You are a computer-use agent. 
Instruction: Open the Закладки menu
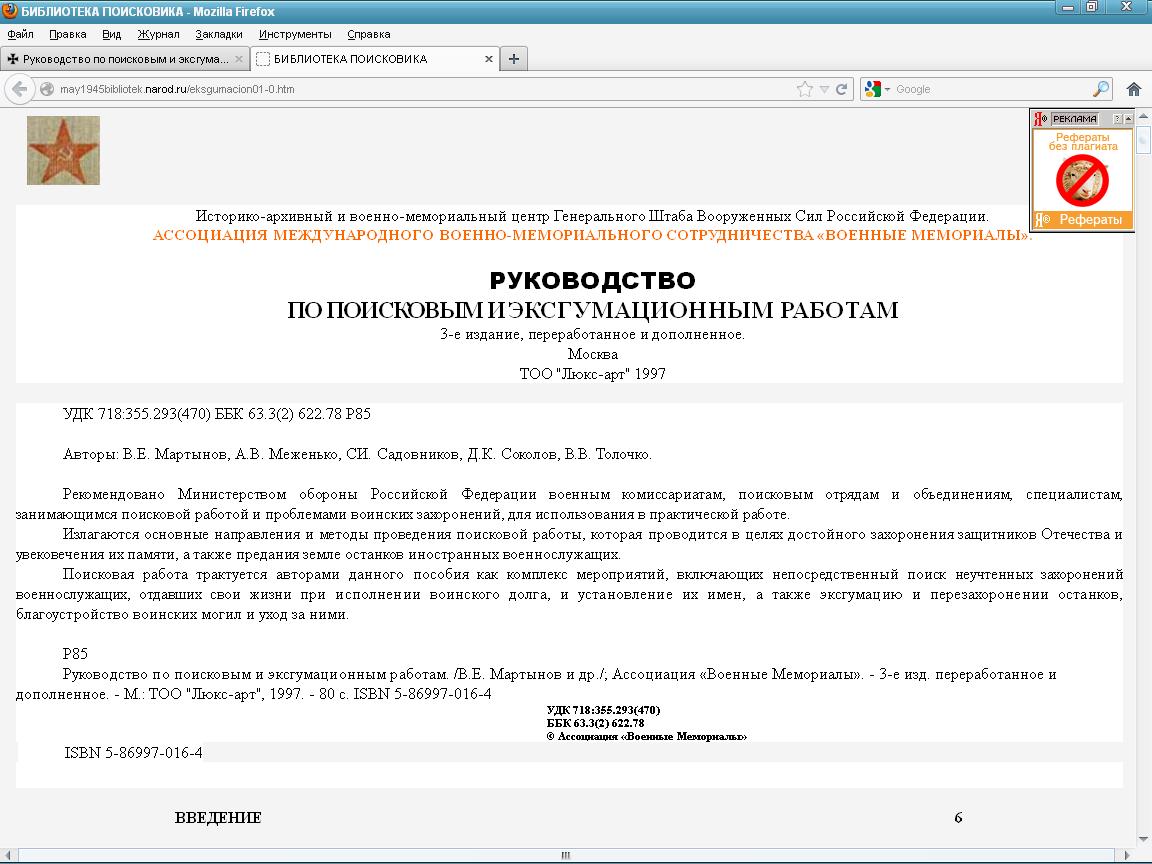(x=218, y=34)
